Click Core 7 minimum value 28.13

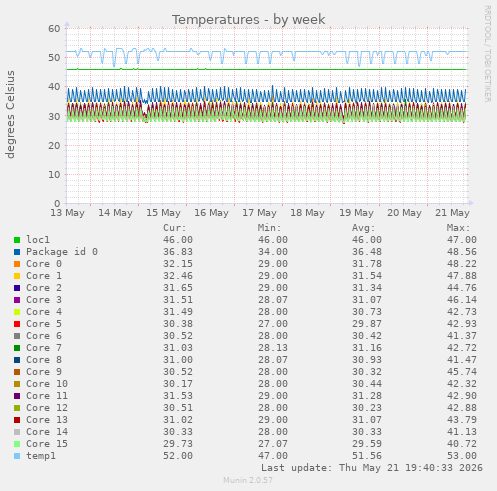point(273,348)
